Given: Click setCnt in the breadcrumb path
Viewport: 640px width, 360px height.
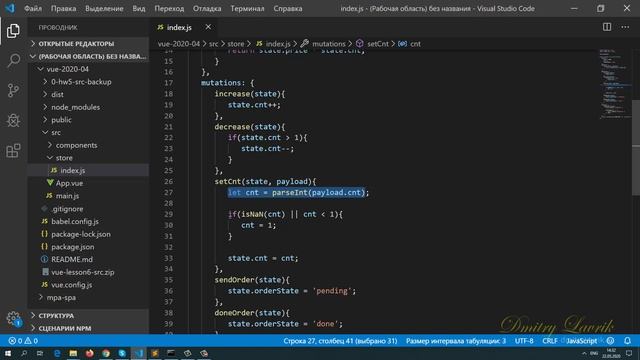Looking at the screenshot, I should 378,44.
